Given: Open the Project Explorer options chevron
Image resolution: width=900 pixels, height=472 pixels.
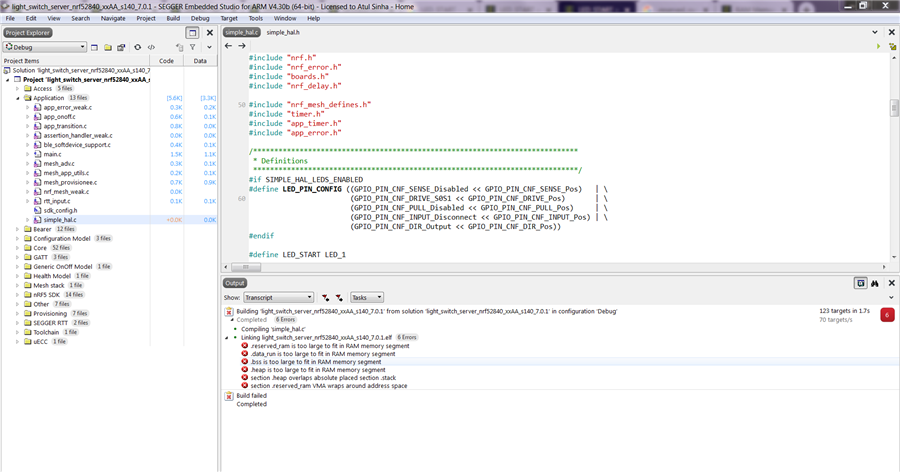Looking at the screenshot, I should [x=210, y=47].
